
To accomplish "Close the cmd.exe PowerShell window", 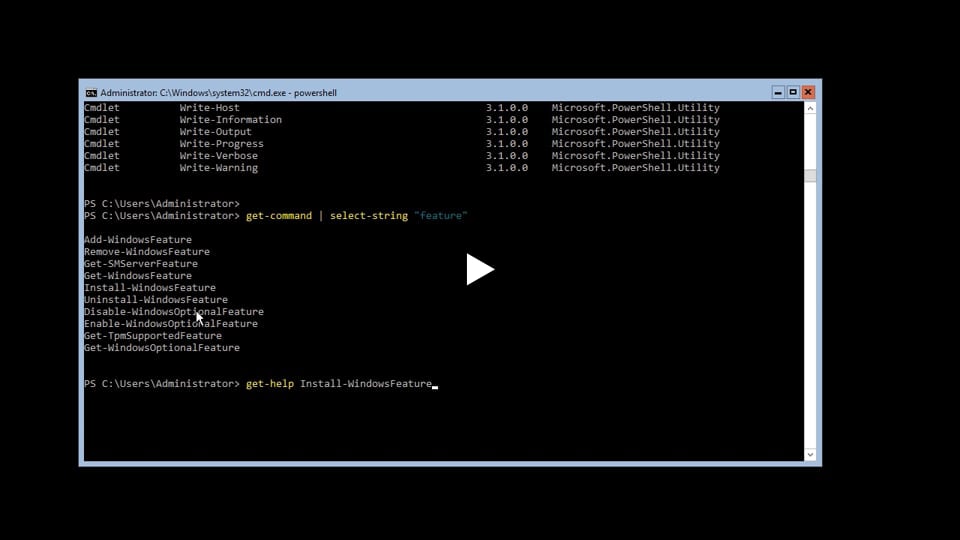I will pos(808,92).
